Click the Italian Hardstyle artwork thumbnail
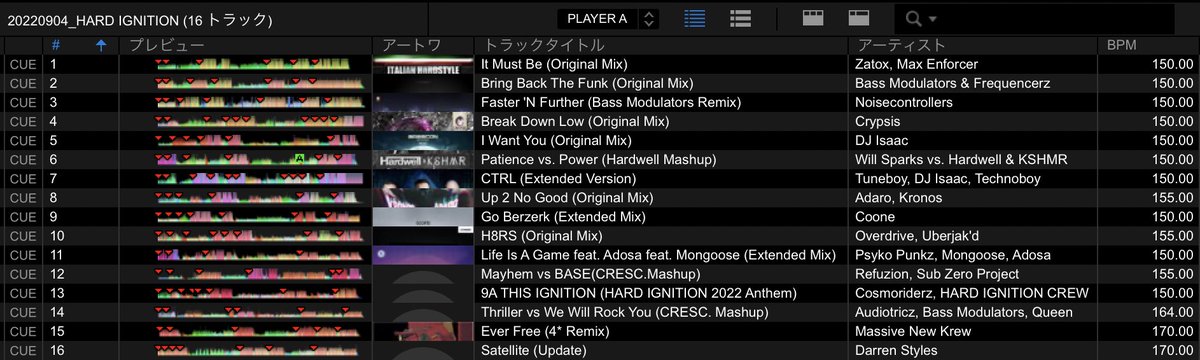The width and height of the screenshot is (1200, 360). point(423,64)
